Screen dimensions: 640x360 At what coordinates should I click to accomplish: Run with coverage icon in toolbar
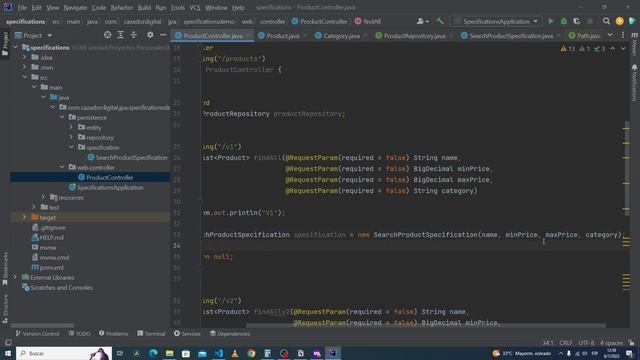click(576, 21)
